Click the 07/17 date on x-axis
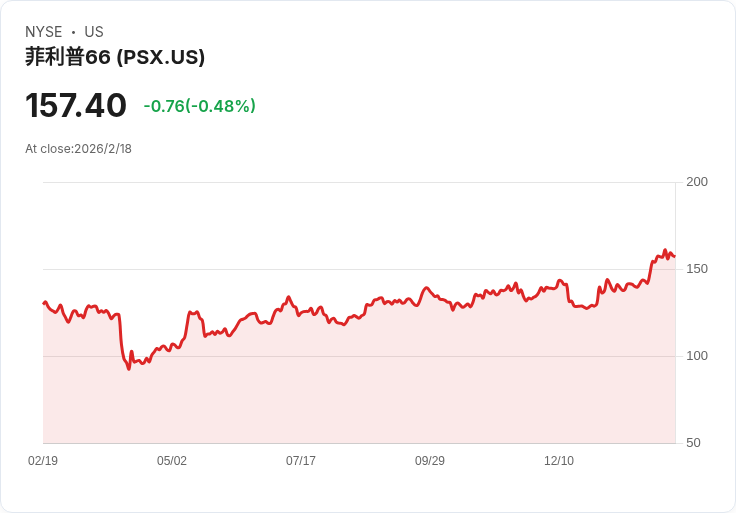This screenshot has width=736, height=513. 301,461
